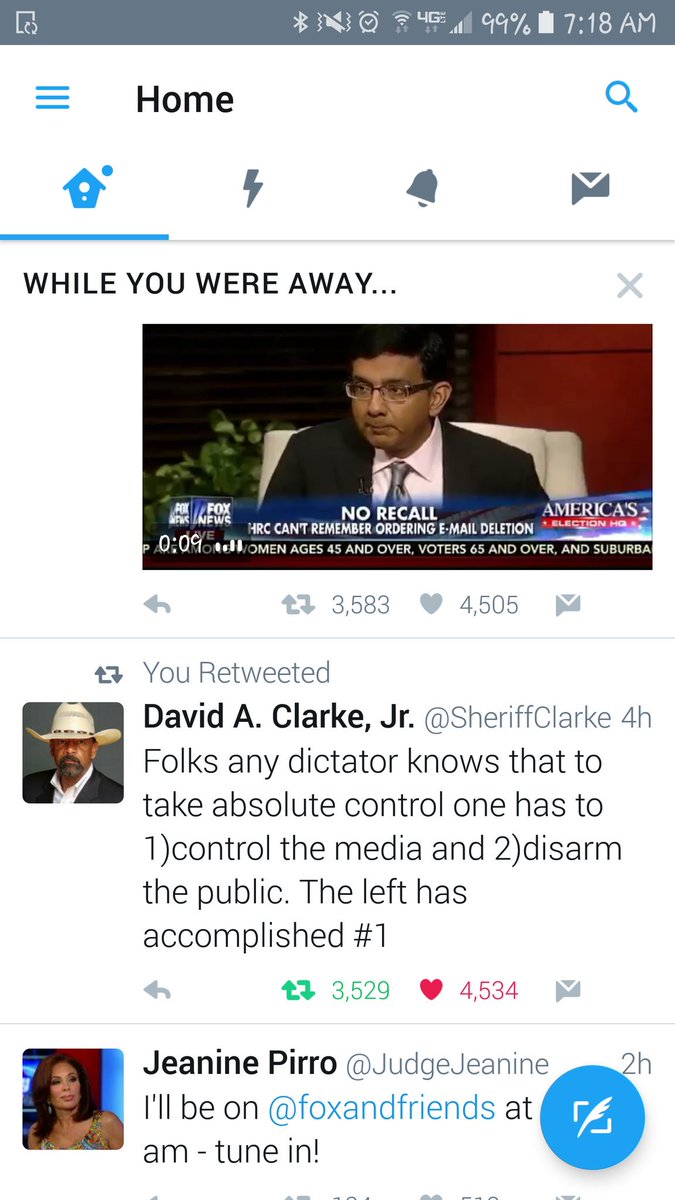Viewport: 675px width, 1200px height.
Task: Open the Moments lightning bolt tab
Action: click(253, 188)
